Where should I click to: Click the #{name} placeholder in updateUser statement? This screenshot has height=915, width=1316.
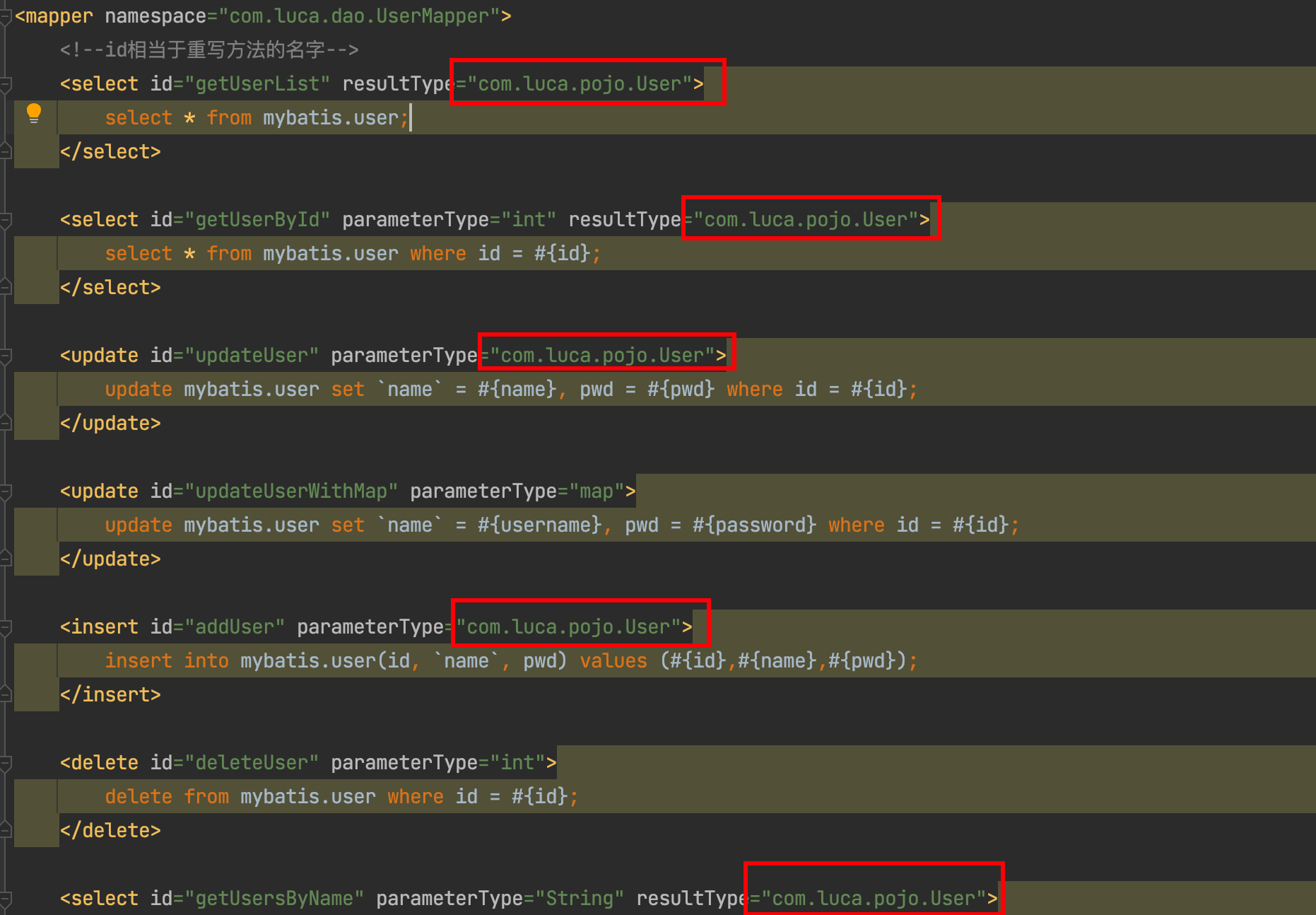pyautogui.click(x=517, y=390)
